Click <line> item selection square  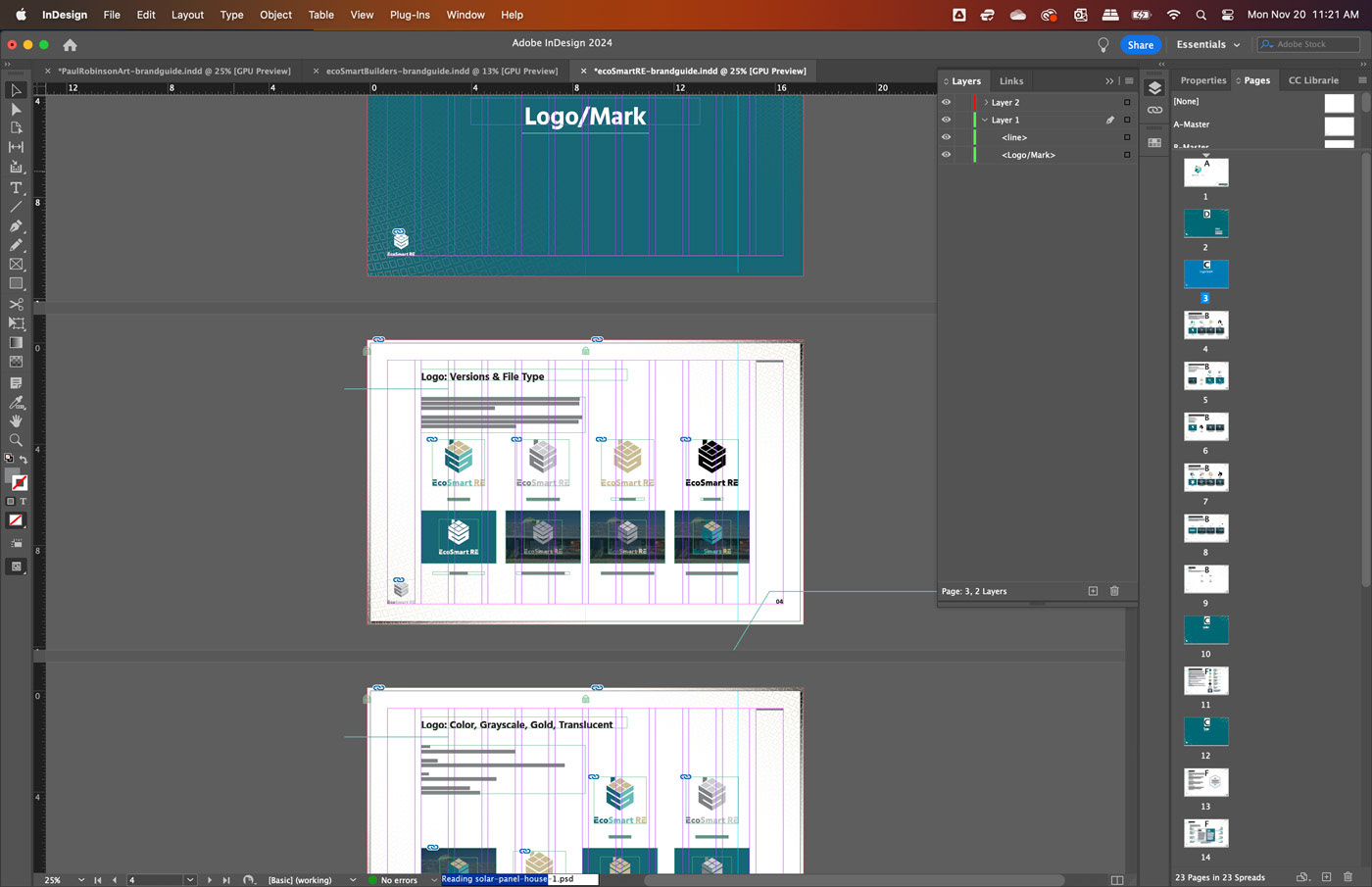click(x=1127, y=137)
